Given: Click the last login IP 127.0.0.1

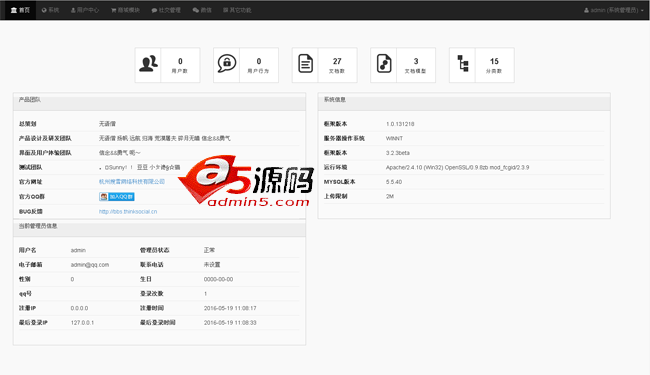Looking at the screenshot, I should [x=82, y=323].
